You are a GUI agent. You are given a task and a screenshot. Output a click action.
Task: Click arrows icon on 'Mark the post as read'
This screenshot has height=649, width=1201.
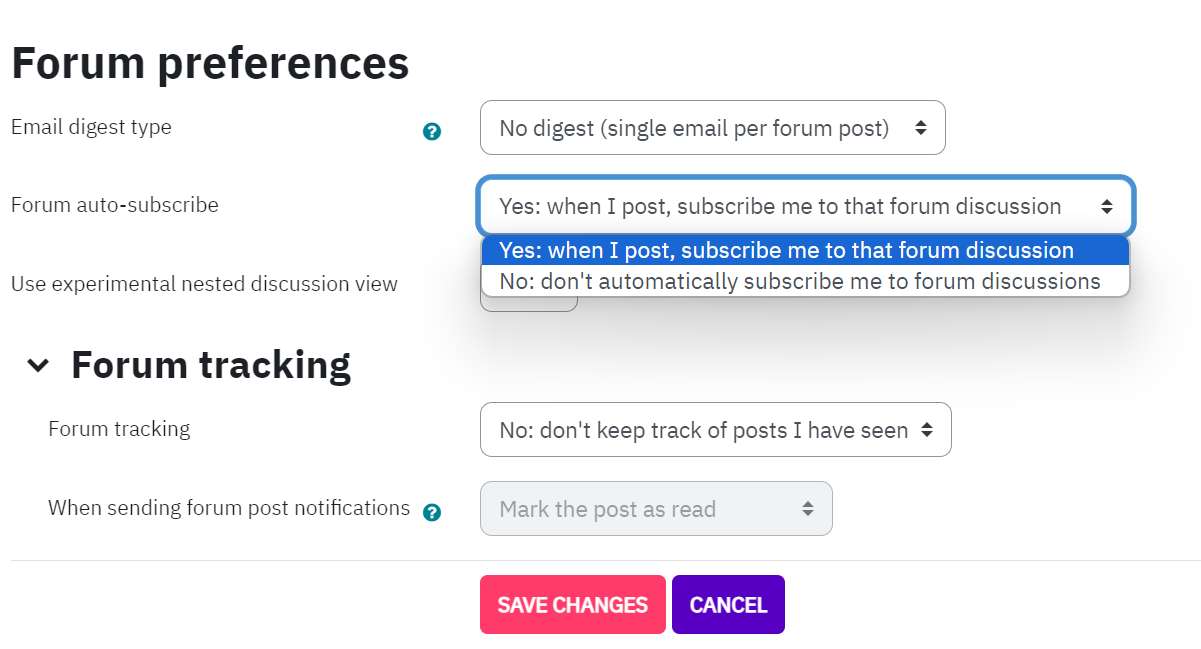pyautogui.click(x=808, y=509)
